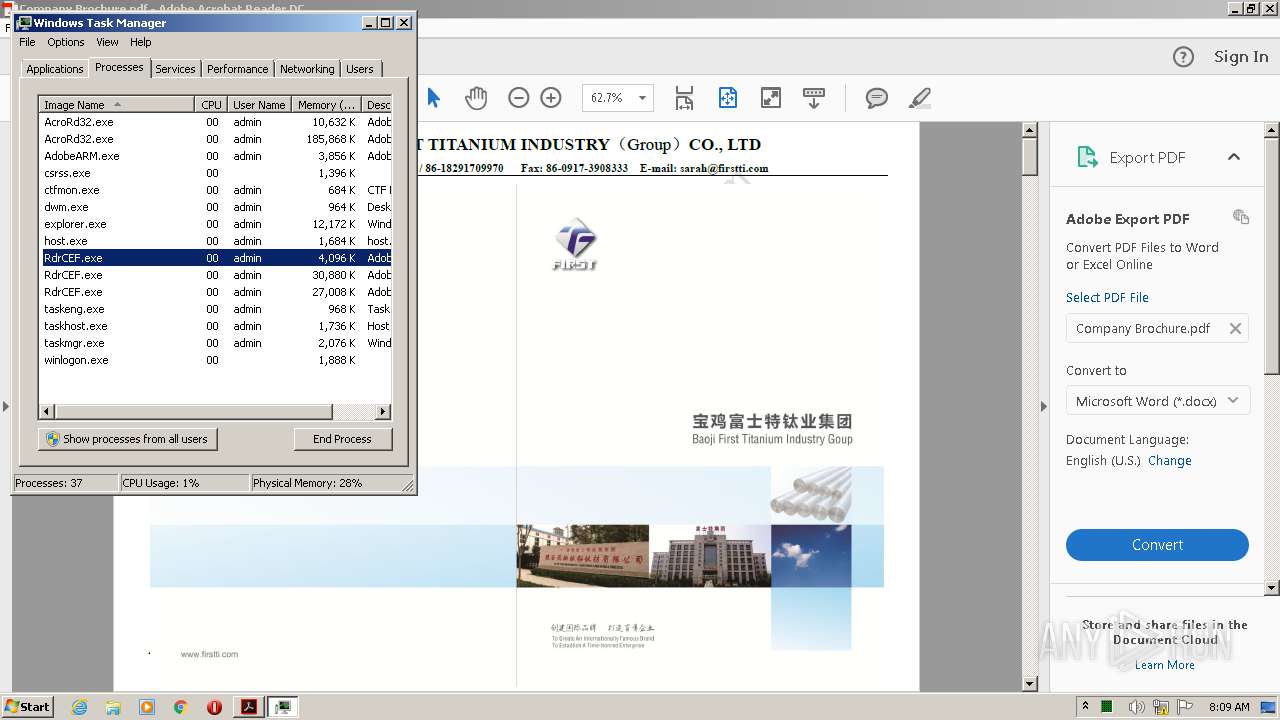The width and height of the screenshot is (1280, 720).
Task: Click the toolbar download icon left of the comment icon
Action: point(814,98)
